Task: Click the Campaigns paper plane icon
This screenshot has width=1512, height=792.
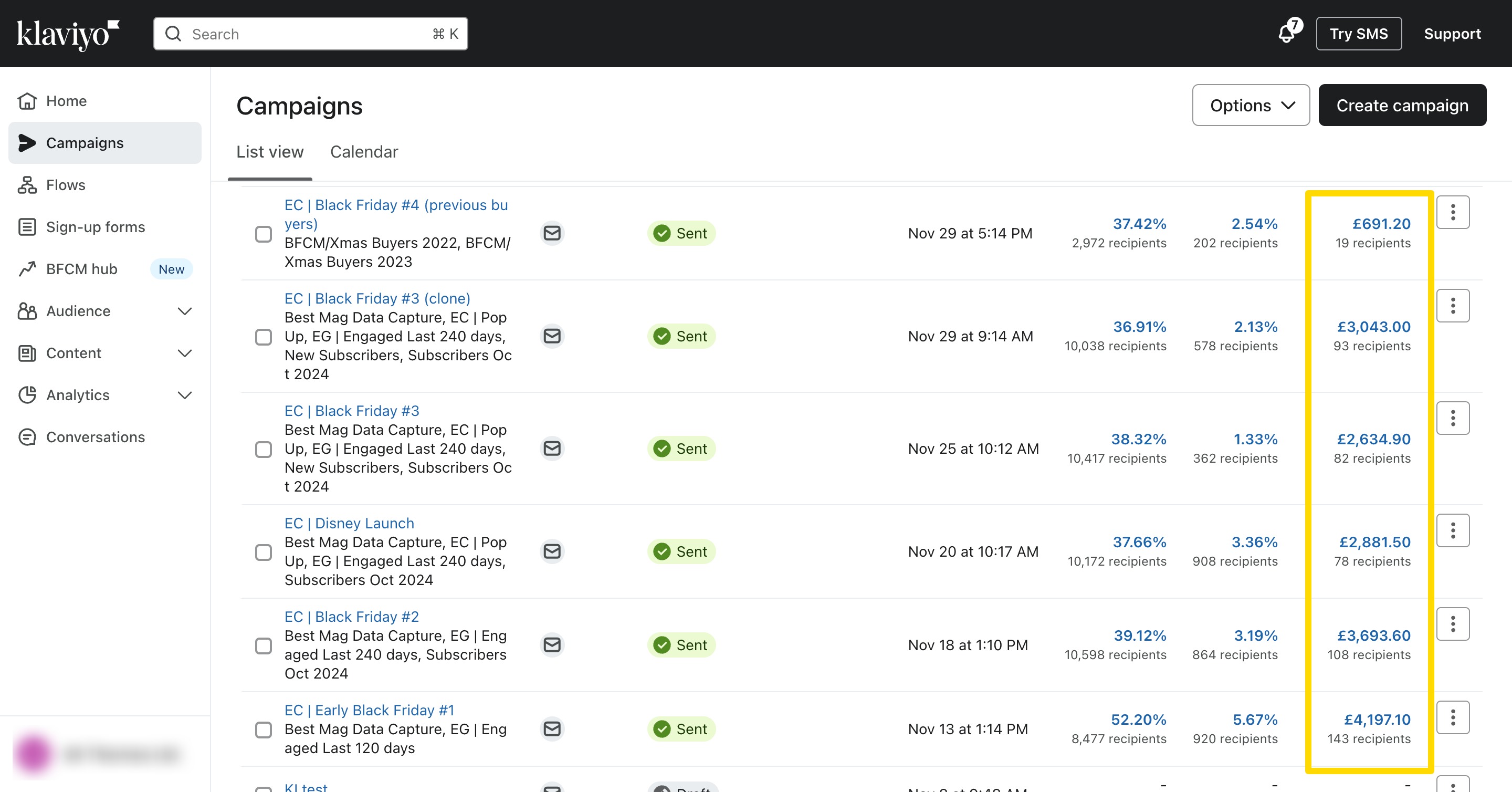Action: pyautogui.click(x=27, y=143)
